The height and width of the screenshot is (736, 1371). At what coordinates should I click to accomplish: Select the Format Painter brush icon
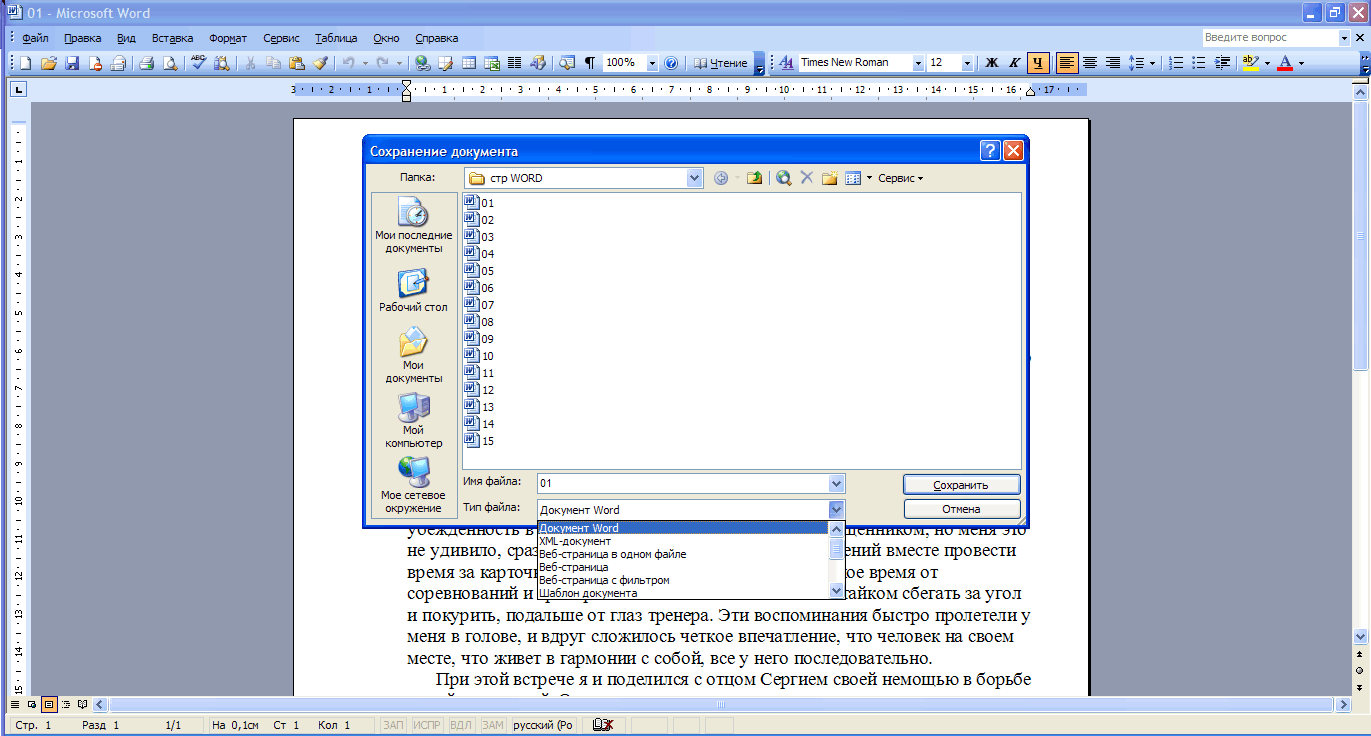coord(320,63)
